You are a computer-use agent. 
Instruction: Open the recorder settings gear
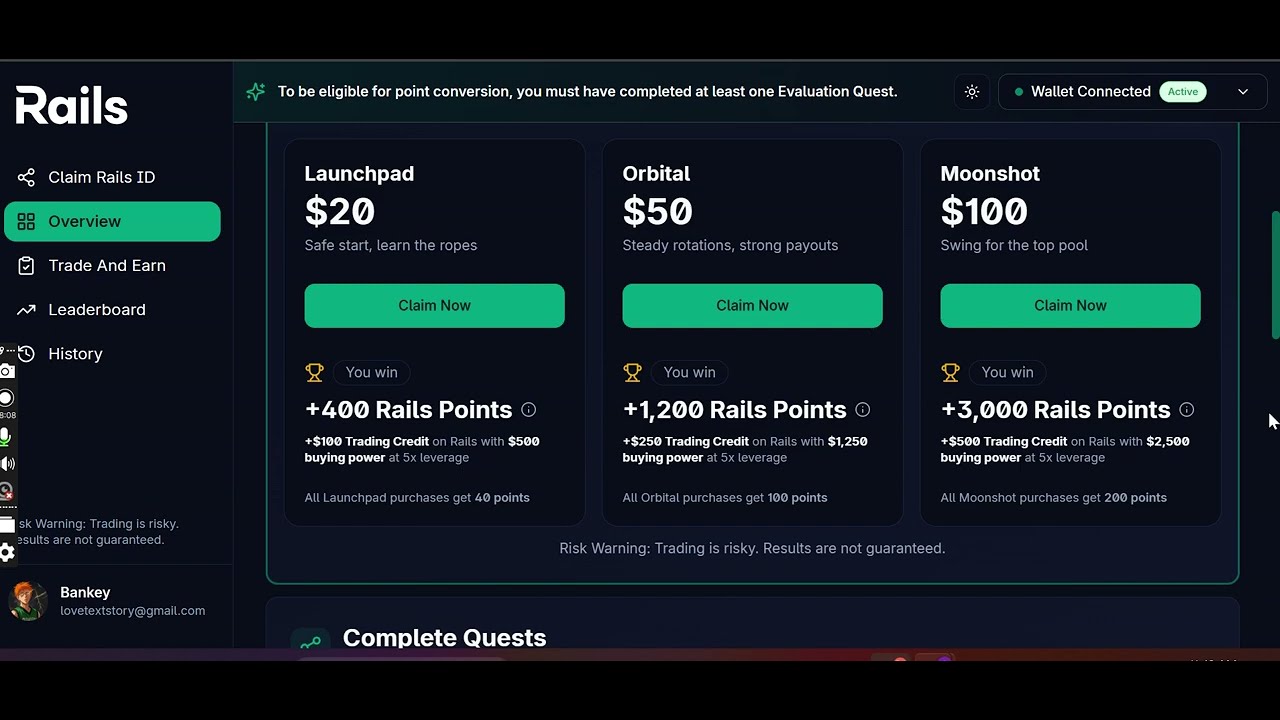pyautogui.click(x=7, y=552)
